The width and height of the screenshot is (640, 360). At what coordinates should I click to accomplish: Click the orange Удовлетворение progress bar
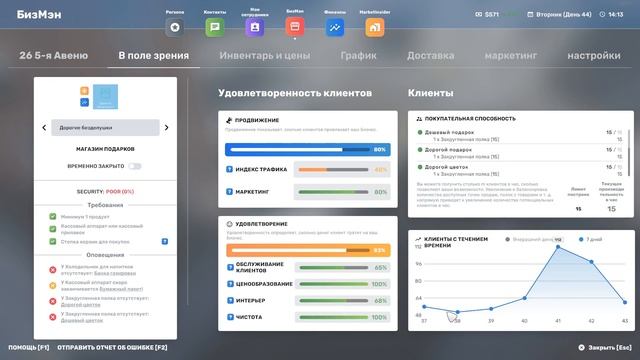click(308, 250)
